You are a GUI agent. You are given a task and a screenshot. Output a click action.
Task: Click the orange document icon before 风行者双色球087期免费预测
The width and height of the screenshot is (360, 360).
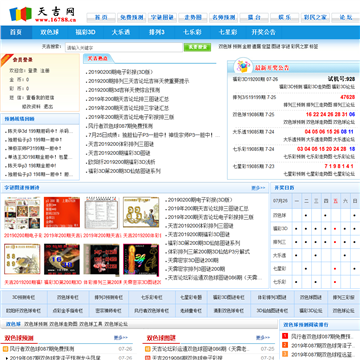point(5,349)
